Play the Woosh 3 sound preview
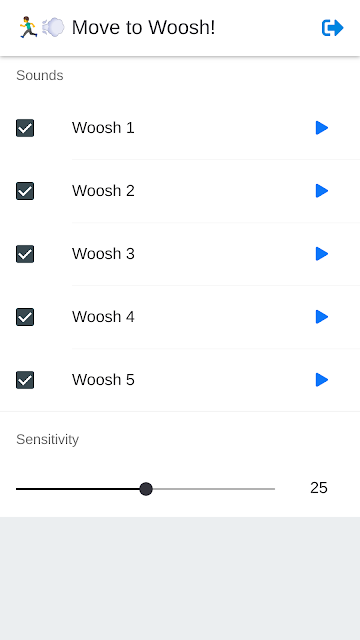The width and height of the screenshot is (360, 640). pos(322,254)
